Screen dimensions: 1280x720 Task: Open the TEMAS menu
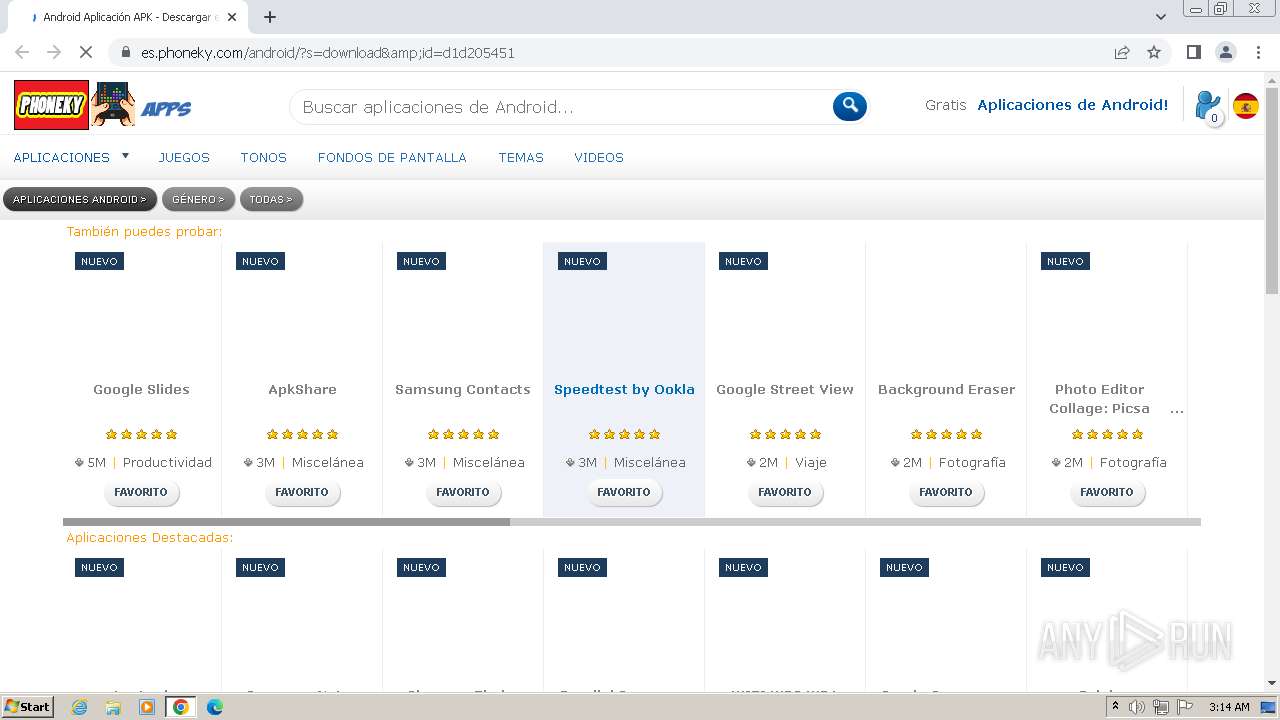(521, 157)
